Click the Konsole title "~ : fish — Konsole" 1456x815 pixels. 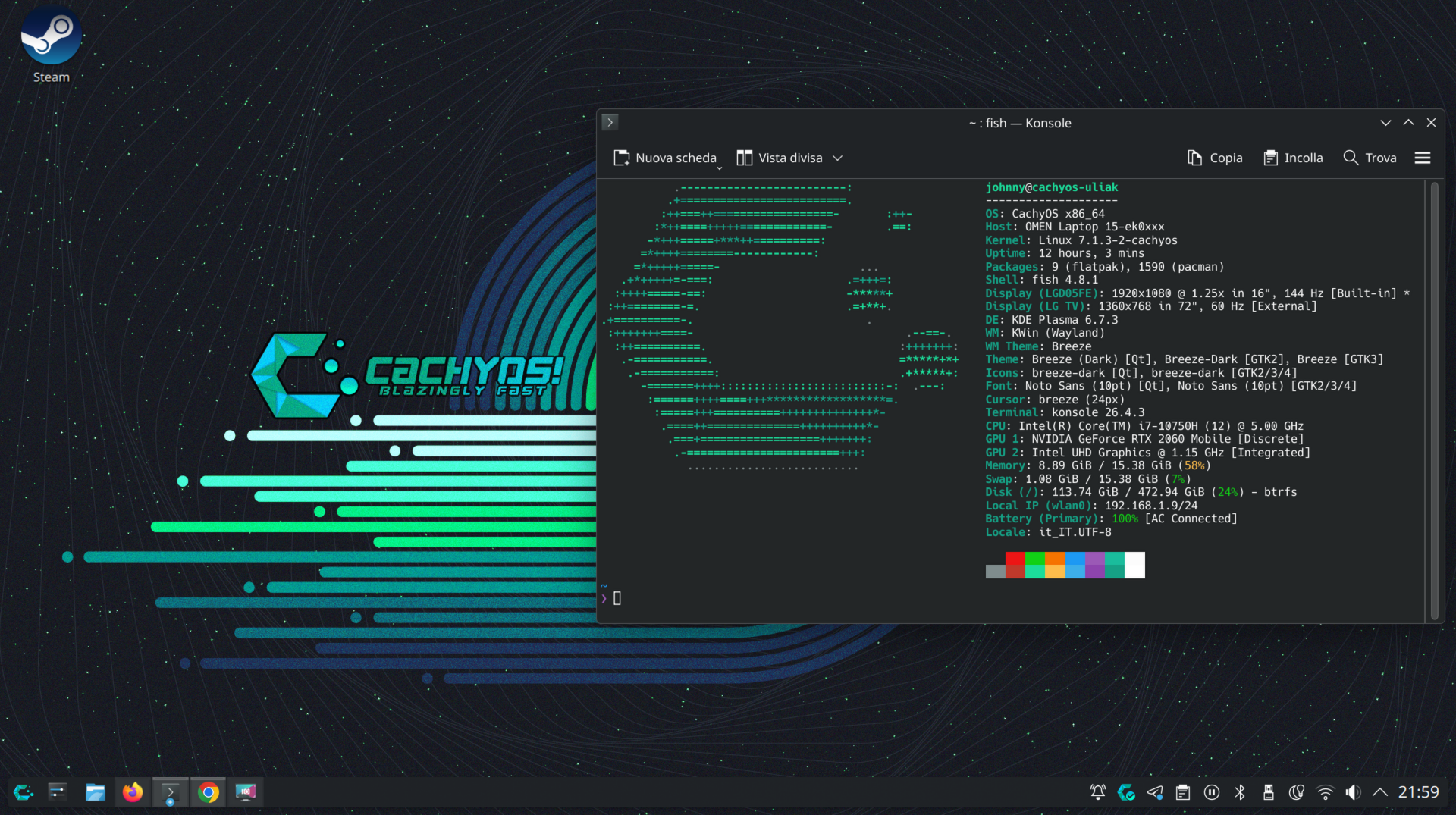(x=1020, y=123)
